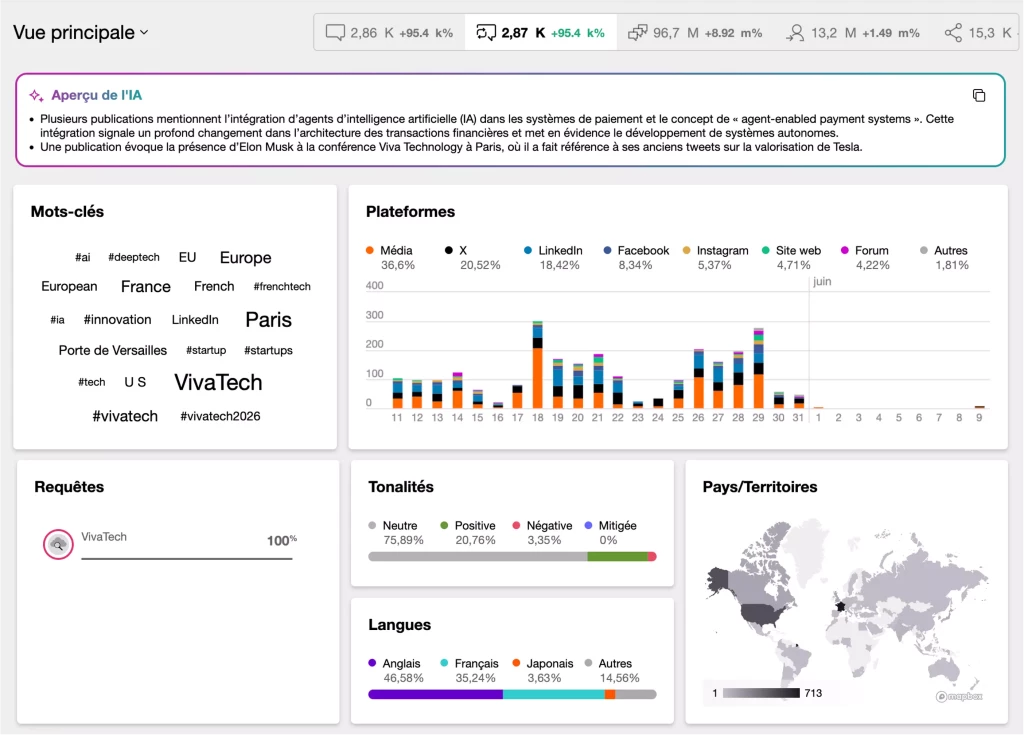Click the VivaTech keyword in word cloud
1024x735 pixels.
click(218, 382)
